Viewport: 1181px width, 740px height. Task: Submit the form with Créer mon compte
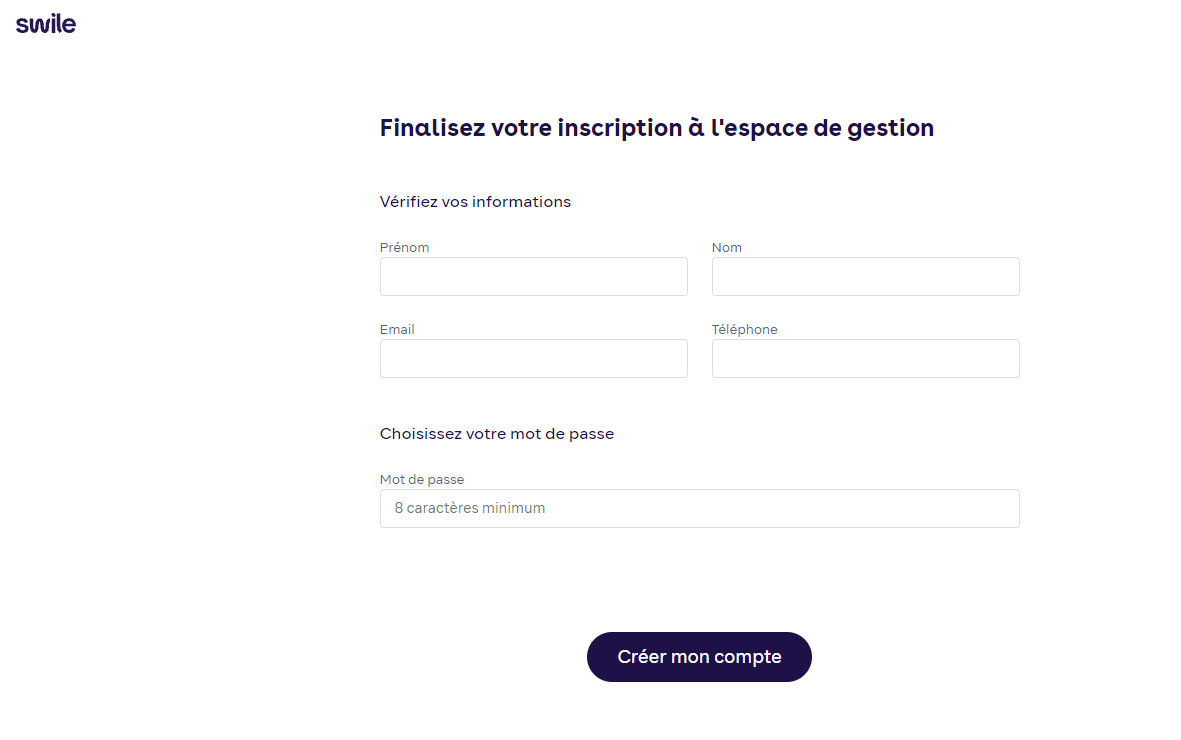[x=699, y=657]
